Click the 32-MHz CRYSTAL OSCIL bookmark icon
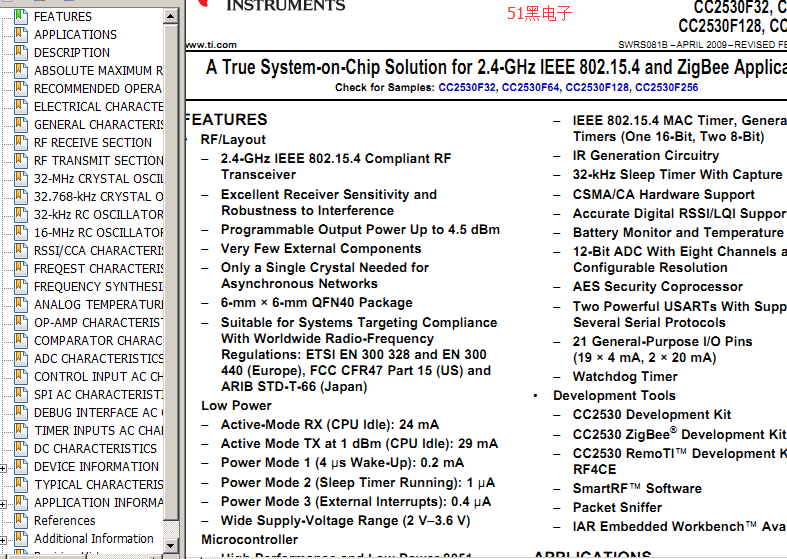The image size is (787, 559). 21,179
